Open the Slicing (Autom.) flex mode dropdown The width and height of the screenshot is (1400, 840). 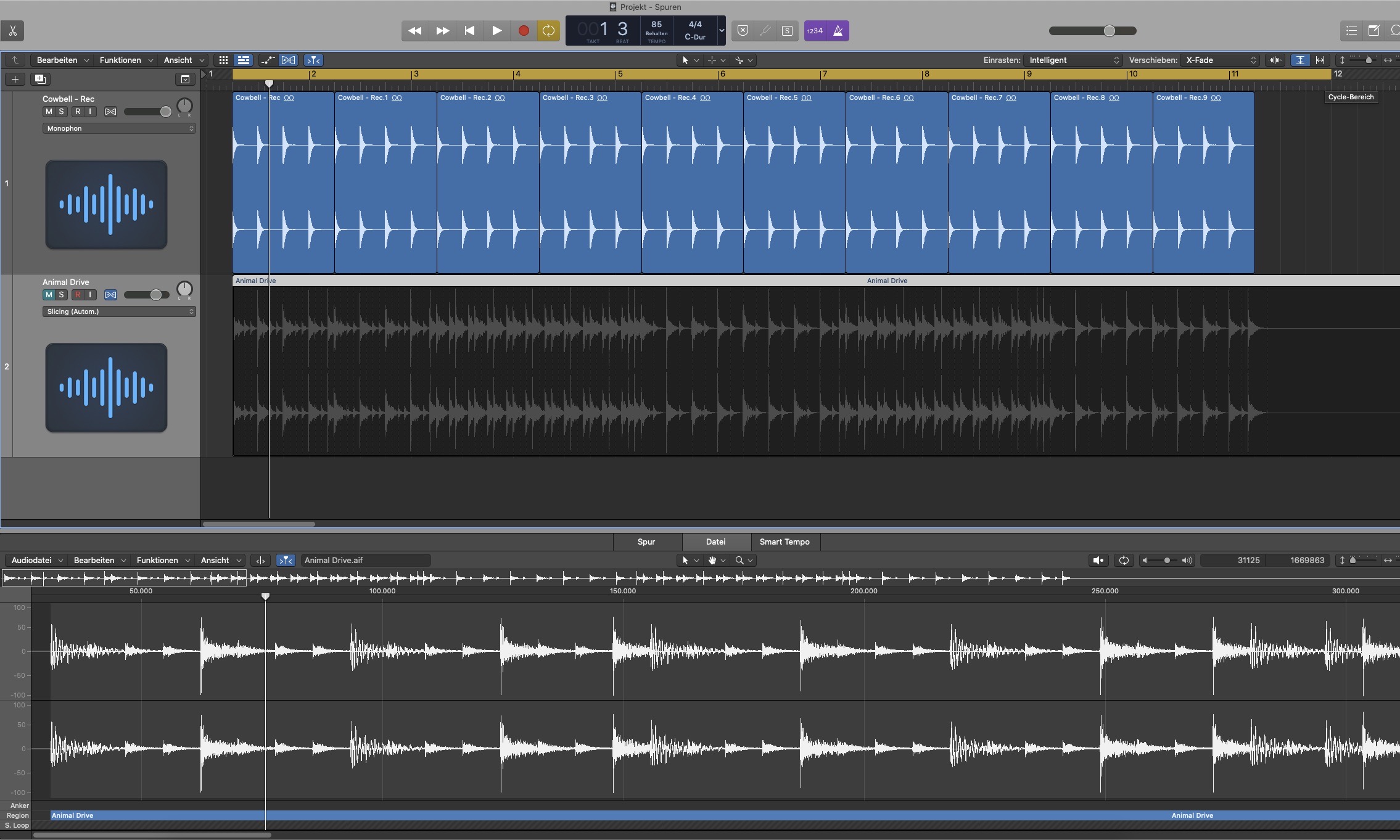pos(119,311)
